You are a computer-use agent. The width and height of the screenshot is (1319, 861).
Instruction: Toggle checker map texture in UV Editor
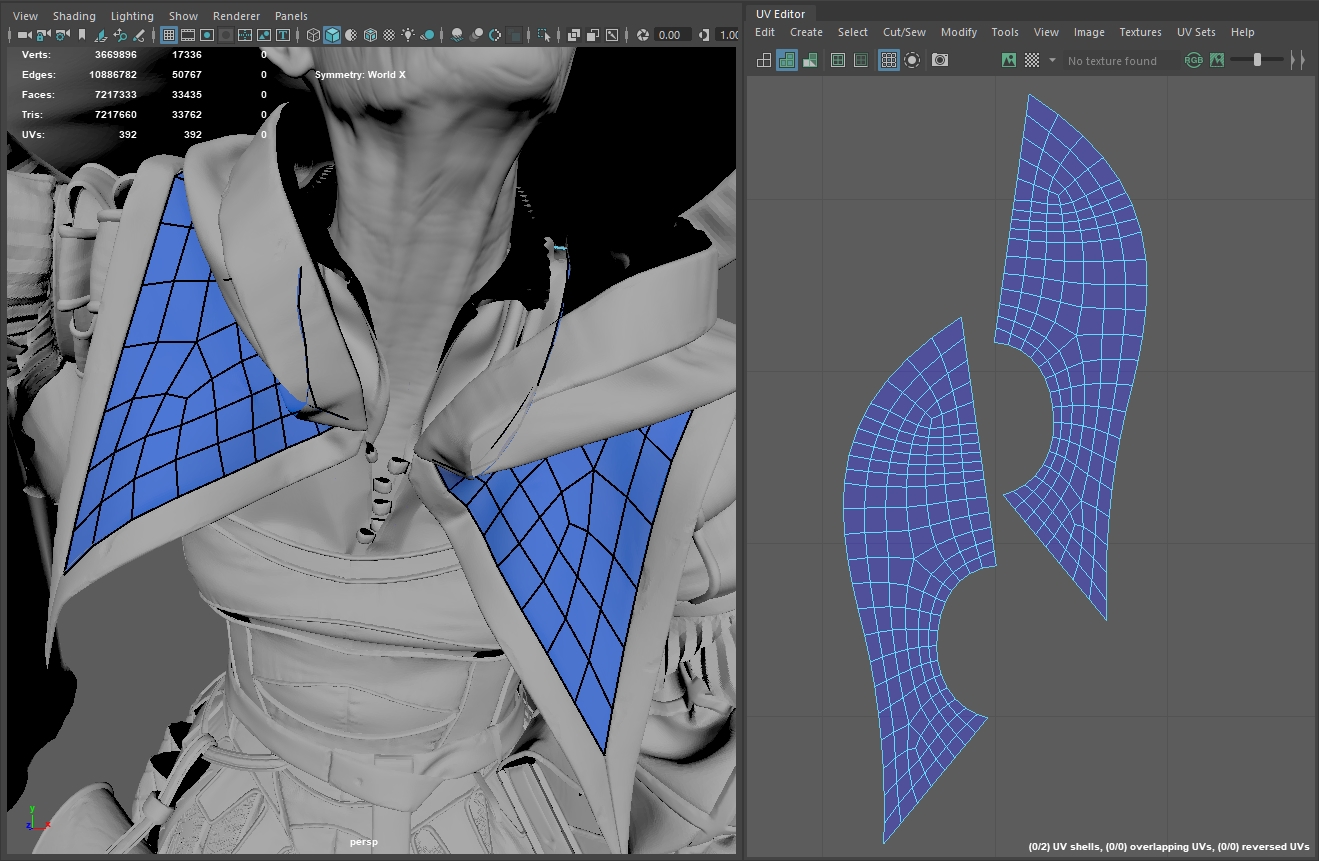(1032, 60)
